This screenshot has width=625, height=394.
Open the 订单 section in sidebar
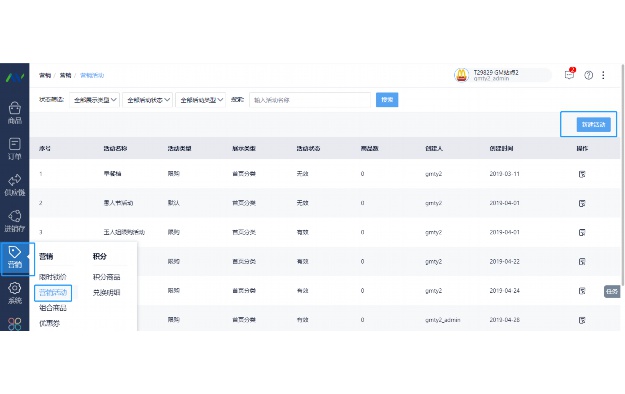point(14,149)
